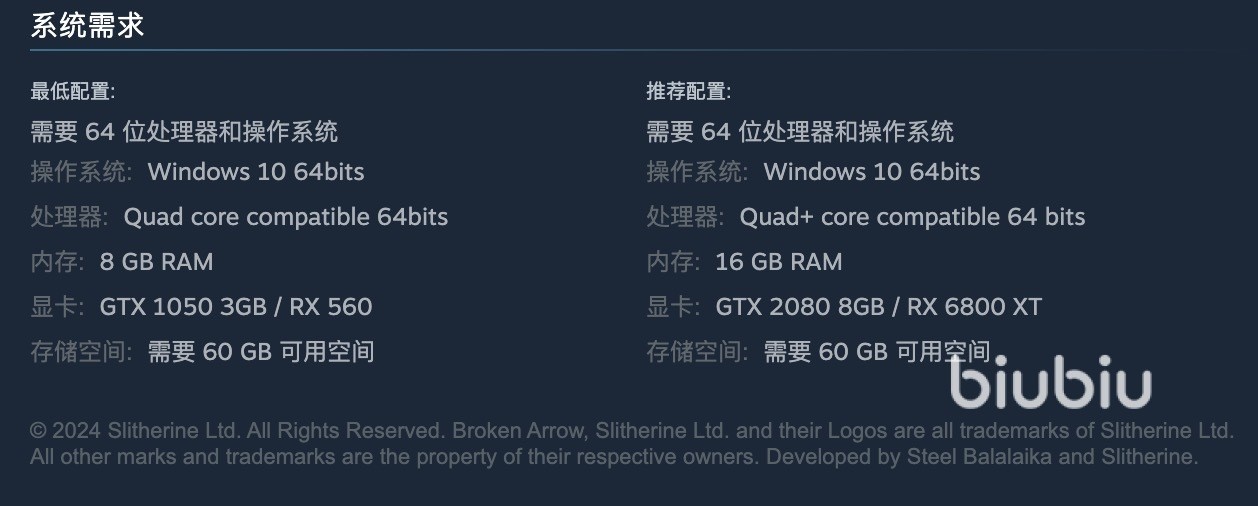Click the minimum Windows 10 64bits text
The height and width of the screenshot is (506, 1258).
(x=256, y=172)
